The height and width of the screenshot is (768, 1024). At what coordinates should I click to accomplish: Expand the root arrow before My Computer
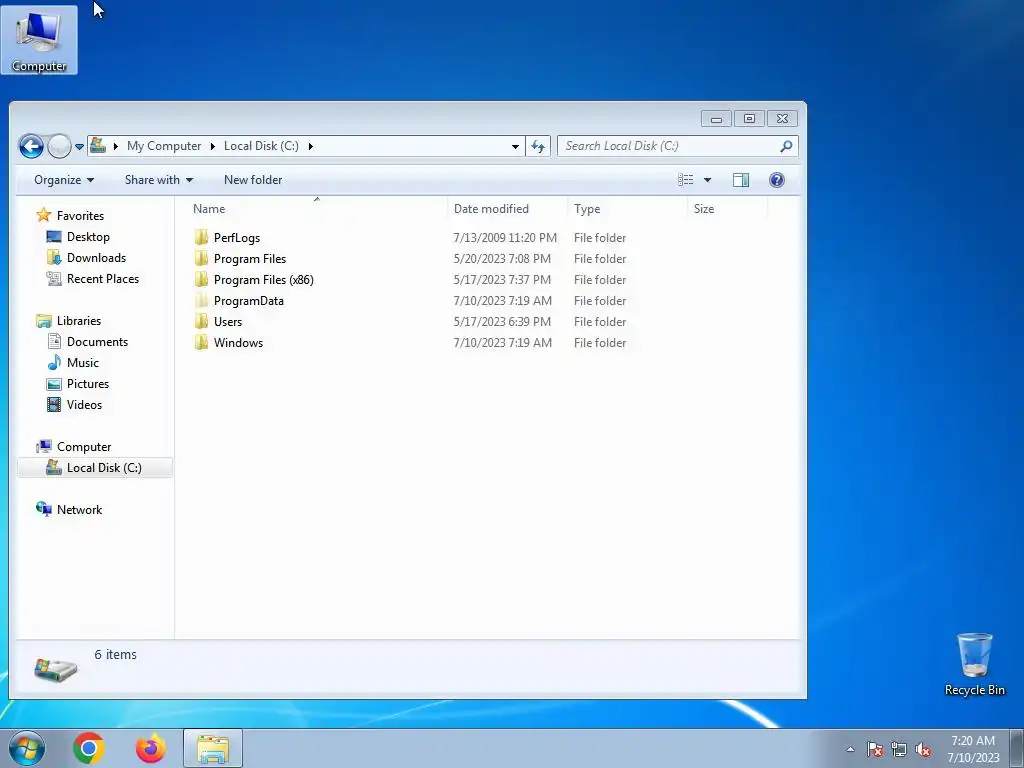(116, 146)
